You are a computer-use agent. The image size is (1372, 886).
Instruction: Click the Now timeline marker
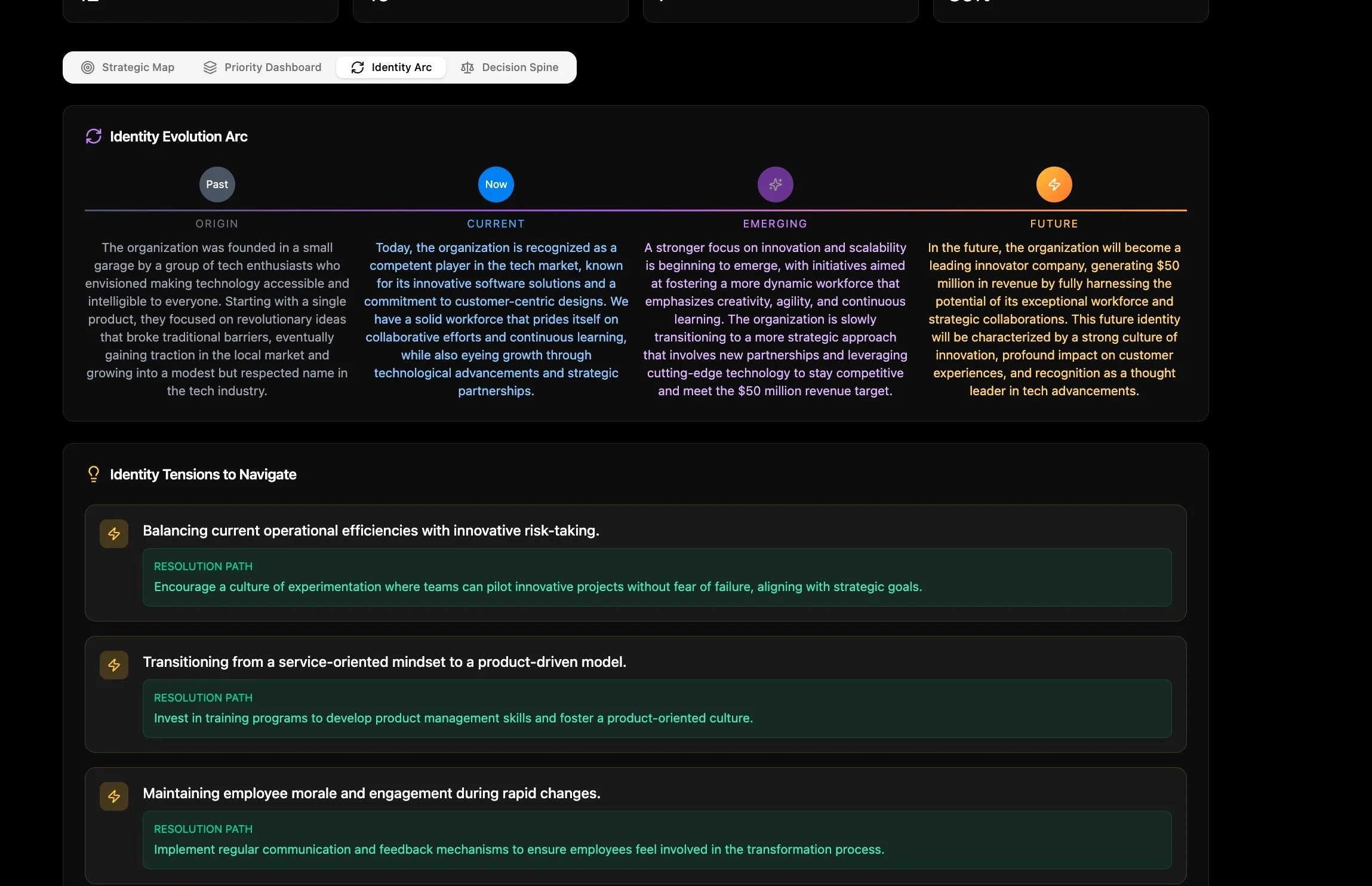click(496, 184)
